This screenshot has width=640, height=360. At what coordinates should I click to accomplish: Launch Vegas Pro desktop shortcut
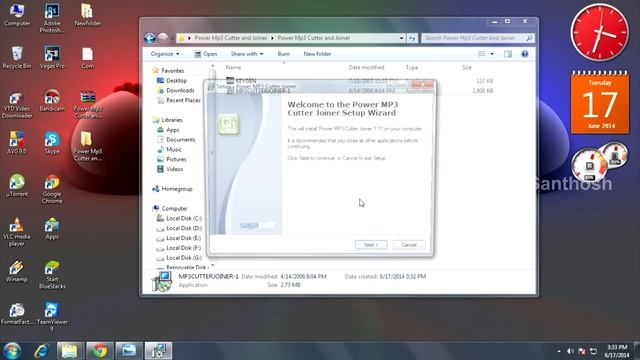click(52, 58)
